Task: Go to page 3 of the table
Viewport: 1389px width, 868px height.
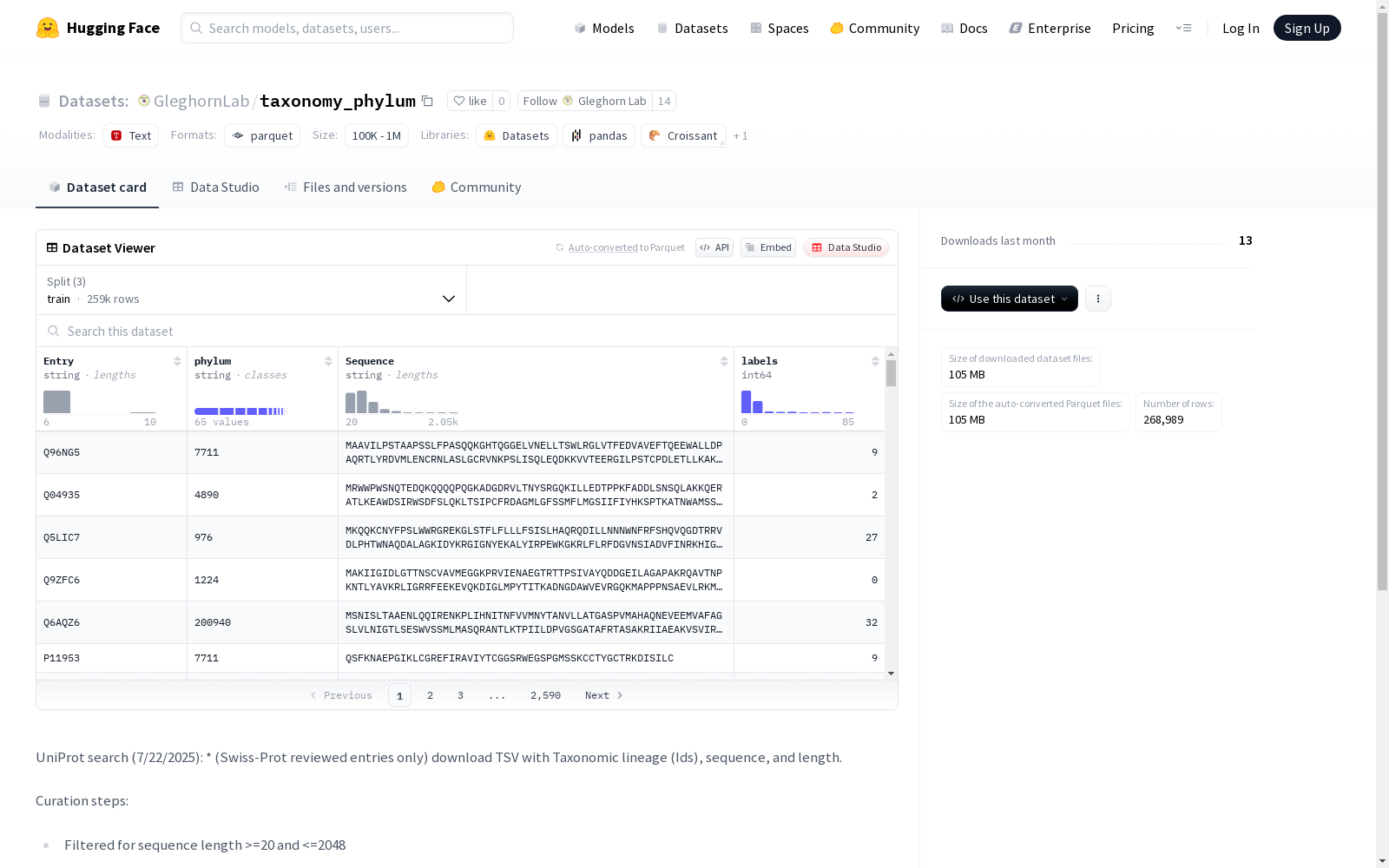Action: [460, 695]
